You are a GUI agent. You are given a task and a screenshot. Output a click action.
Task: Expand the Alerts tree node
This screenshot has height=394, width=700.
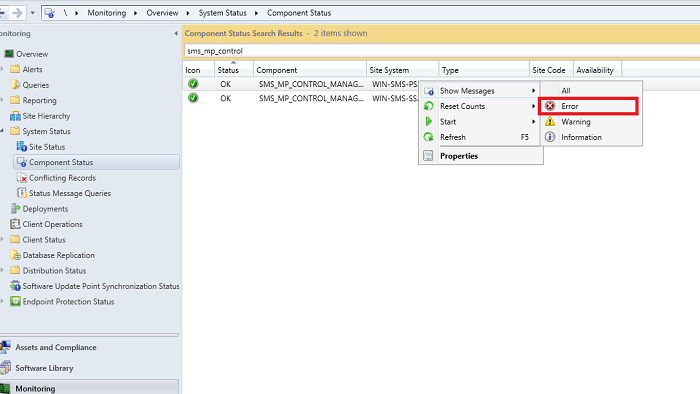pyautogui.click(x=2, y=69)
